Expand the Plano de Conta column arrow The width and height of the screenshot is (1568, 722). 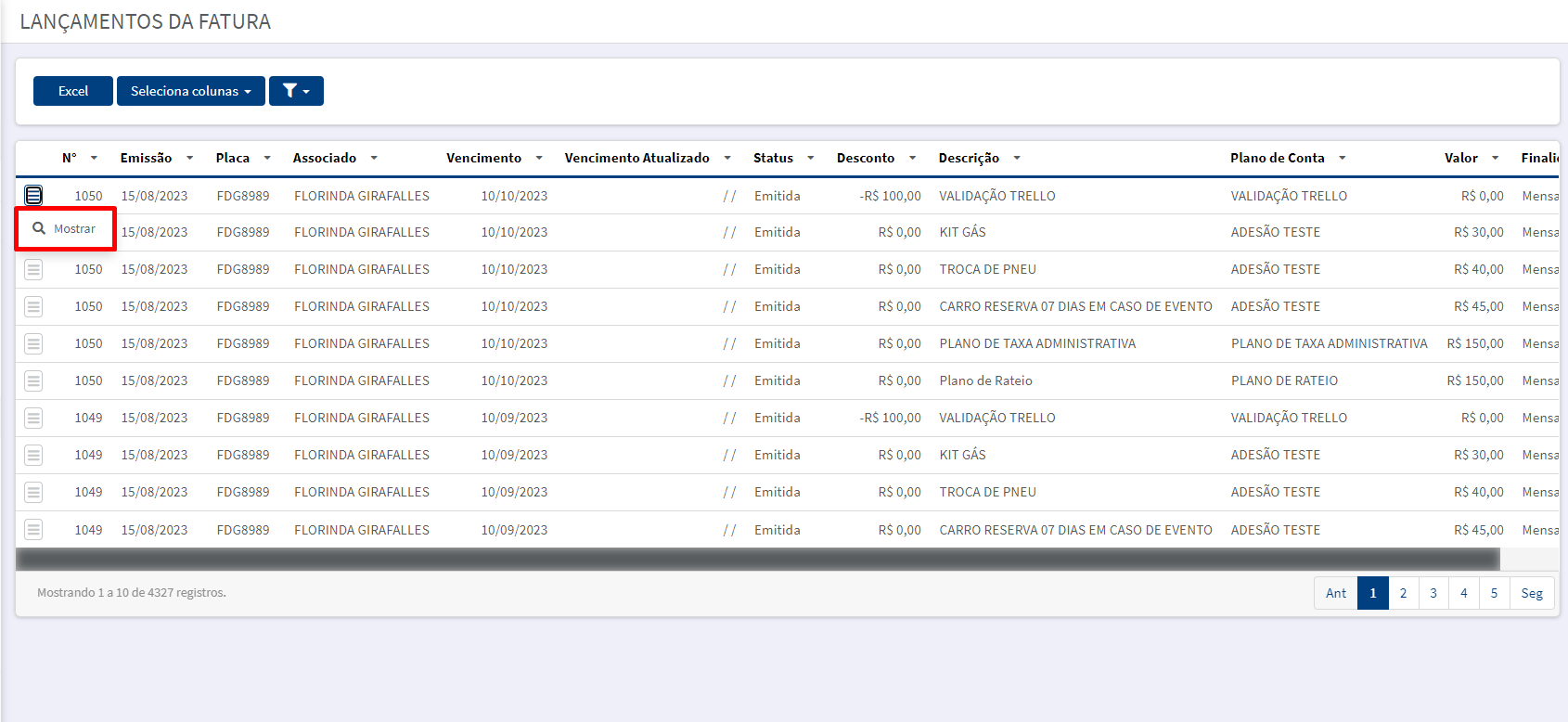point(1343,158)
